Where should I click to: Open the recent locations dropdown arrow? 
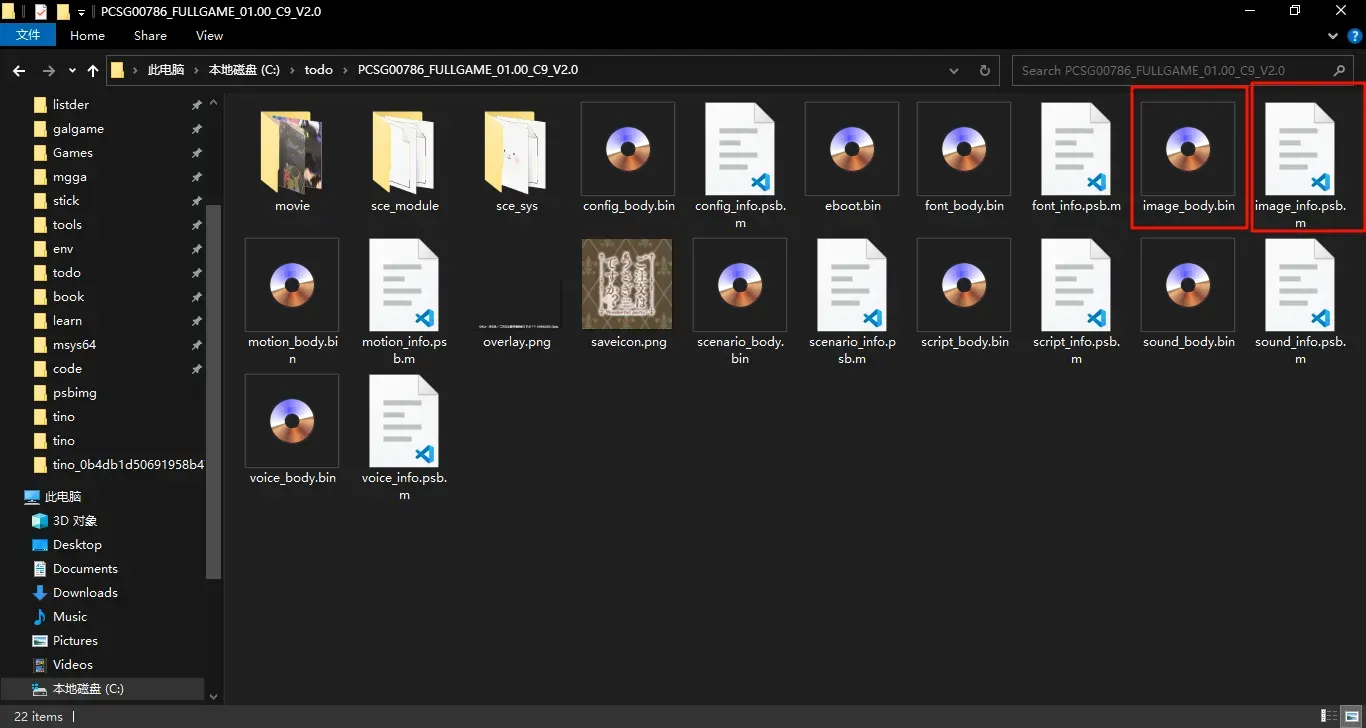click(x=72, y=71)
